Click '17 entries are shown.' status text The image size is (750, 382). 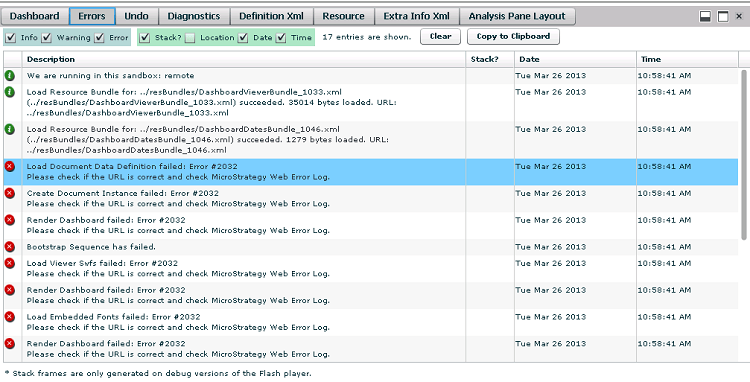pos(366,37)
